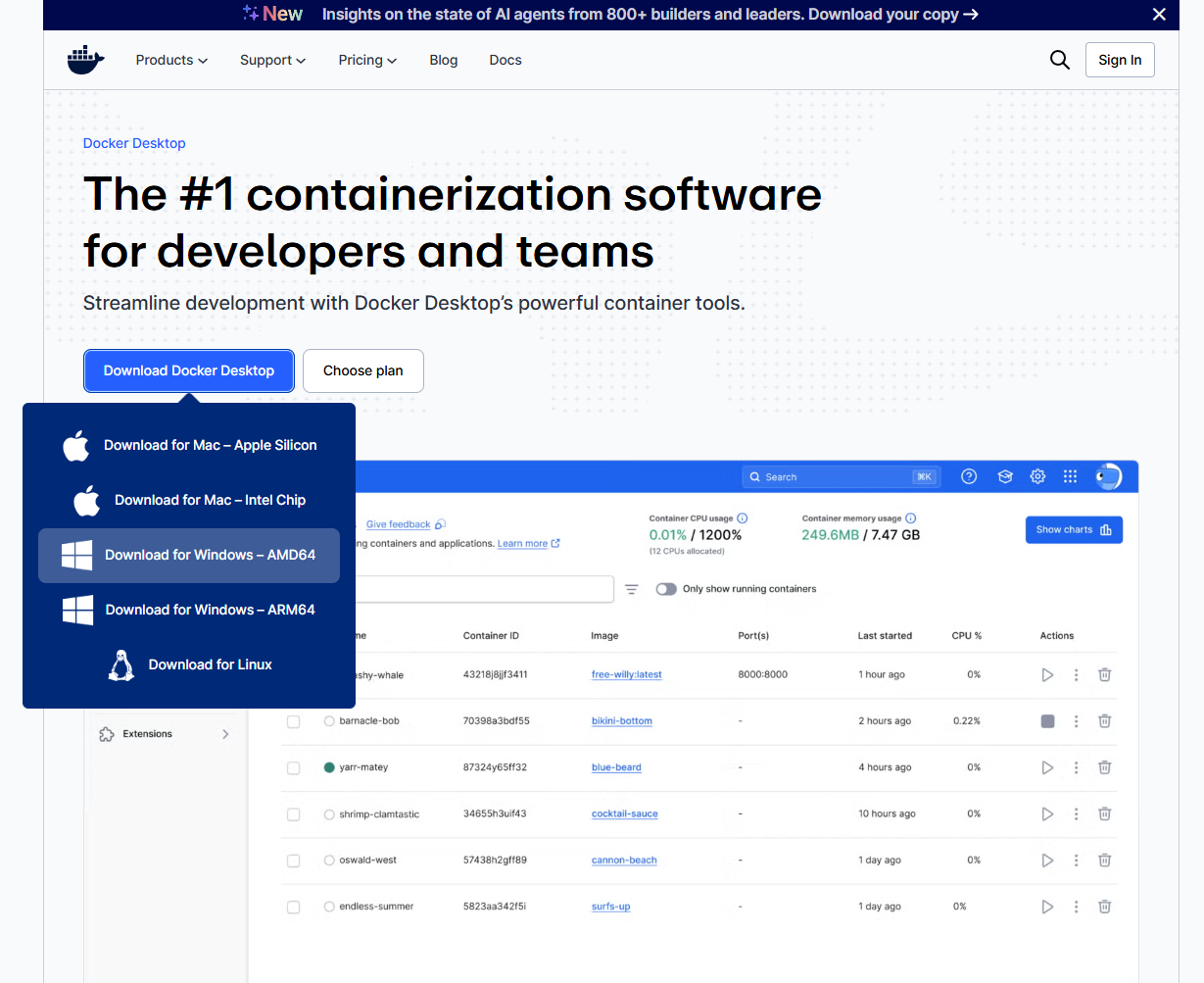The width and height of the screenshot is (1204, 983).
Task: Select Download for Windows – AMD64
Action: coord(189,556)
